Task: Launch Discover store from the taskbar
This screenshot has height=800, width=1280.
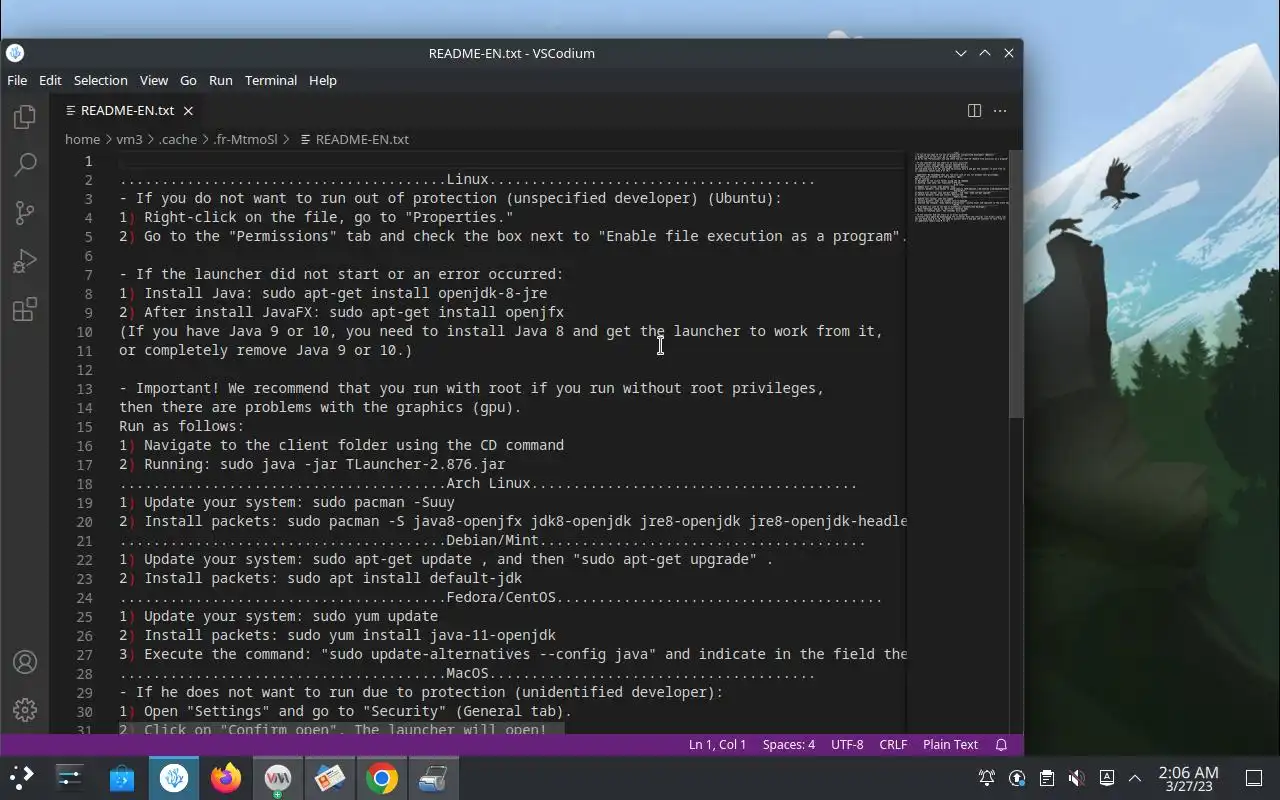Action: 122,778
